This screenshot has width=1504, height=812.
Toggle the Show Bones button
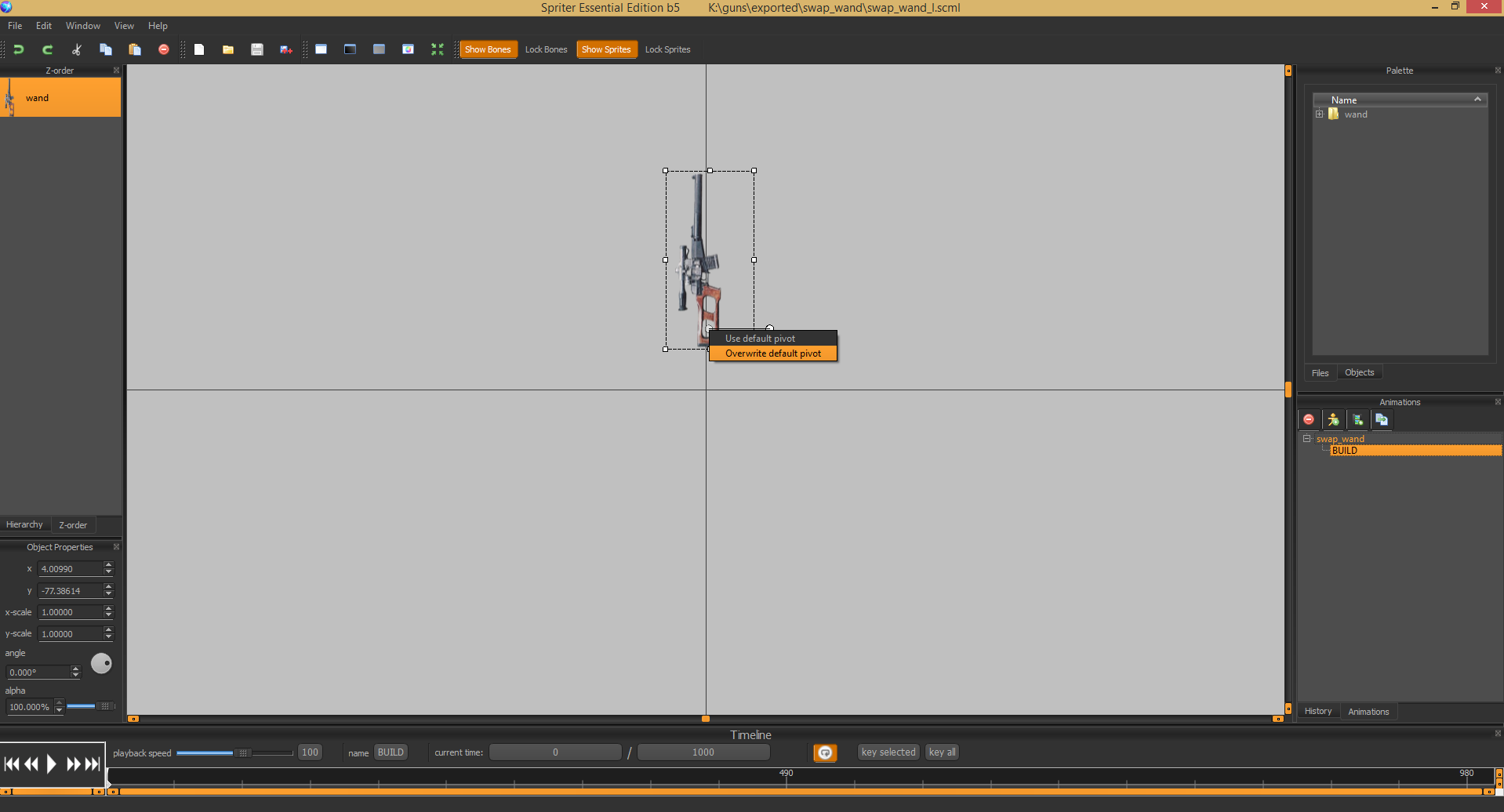click(488, 49)
